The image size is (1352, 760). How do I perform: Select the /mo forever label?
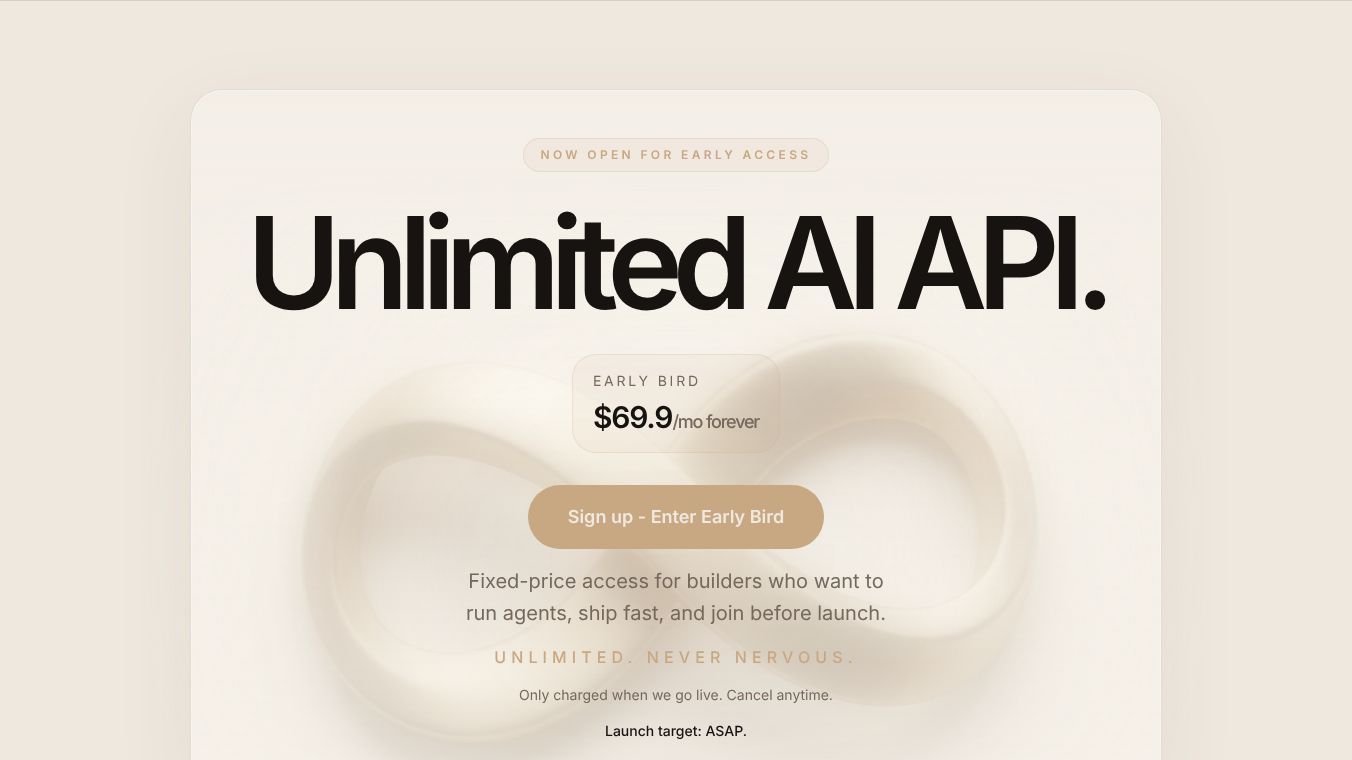[x=716, y=422]
